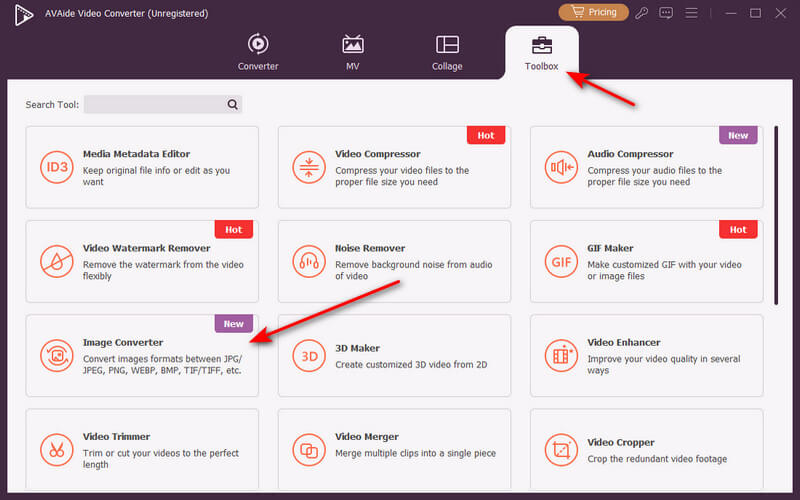Click the Image Converter icon
This screenshot has width=800, height=500.
pyautogui.click(x=57, y=356)
